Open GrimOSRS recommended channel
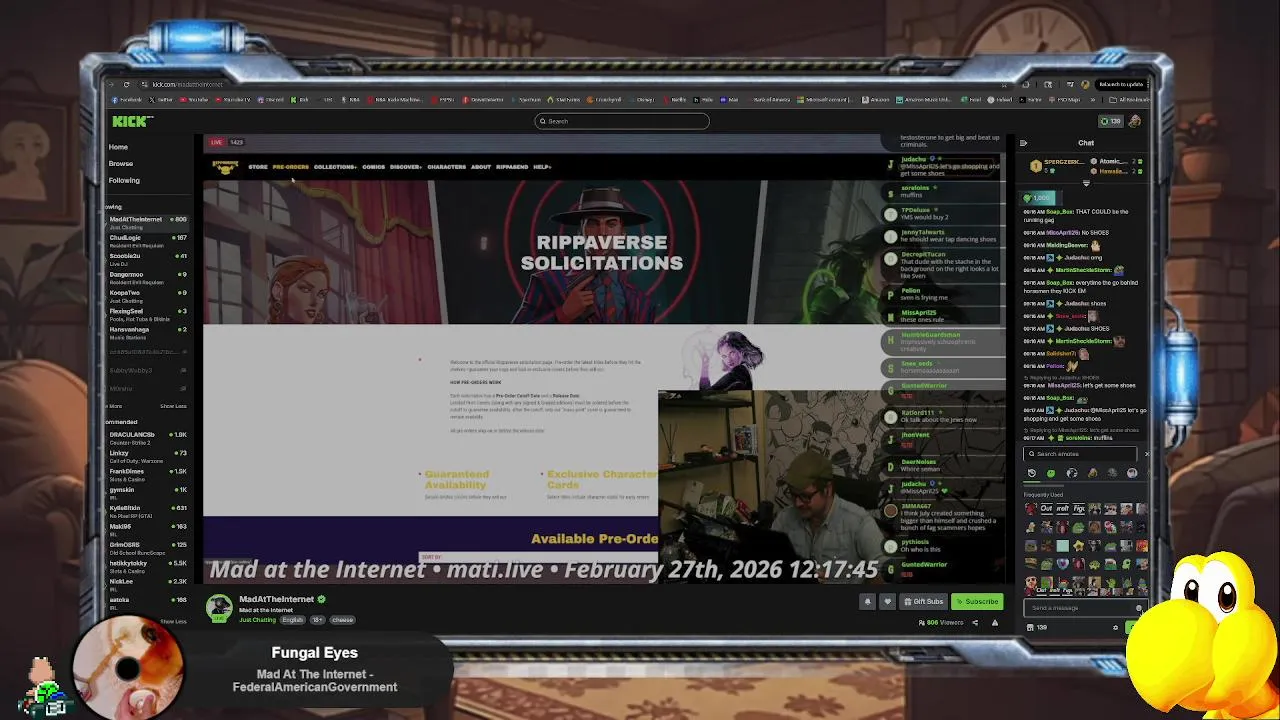1280x720 pixels. coord(148,547)
